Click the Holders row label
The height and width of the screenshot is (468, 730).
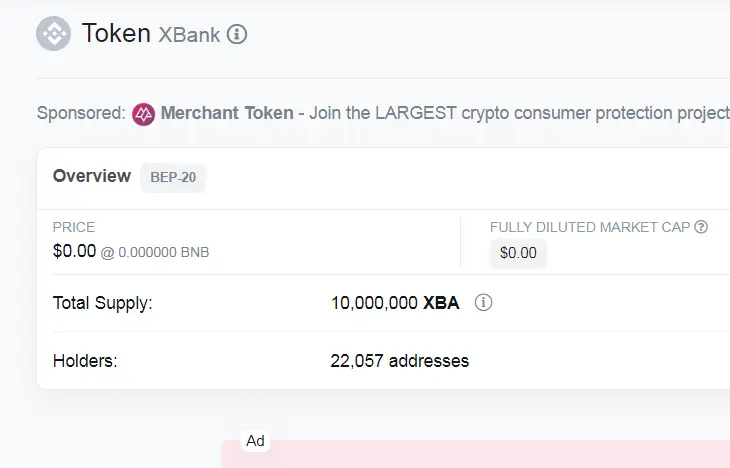(85, 361)
